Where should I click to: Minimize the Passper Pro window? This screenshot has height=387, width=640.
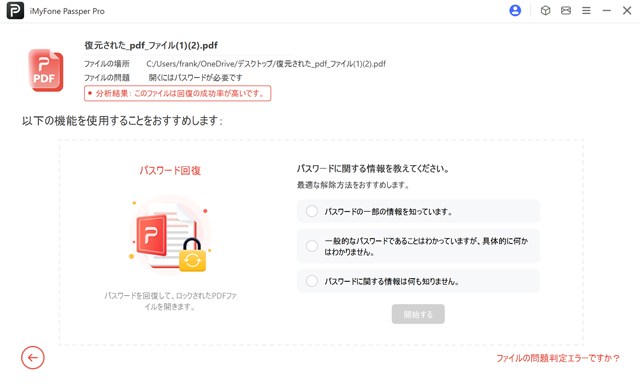tap(607, 11)
